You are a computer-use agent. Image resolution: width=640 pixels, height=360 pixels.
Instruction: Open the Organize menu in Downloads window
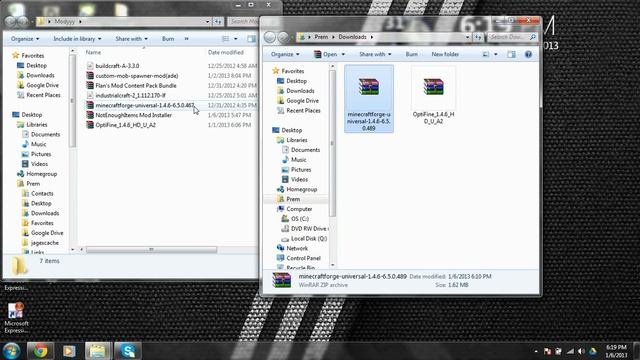[x=285, y=54]
